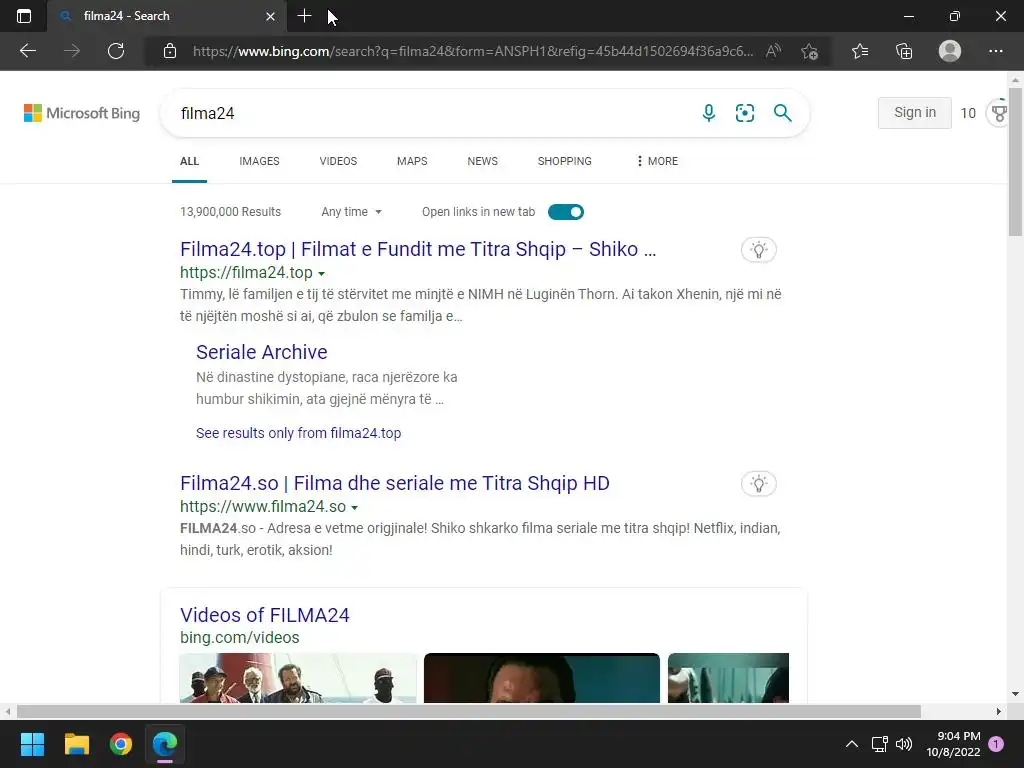Open volume control tray icon

click(x=904, y=744)
